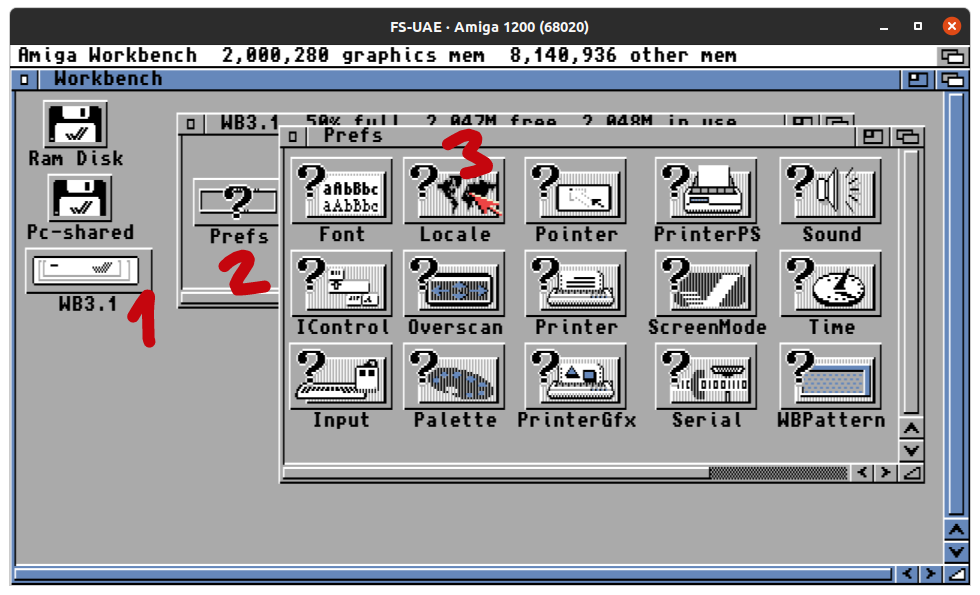The image size is (980, 595).
Task: Click the Workbench window close gadget
Action: [24, 79]
